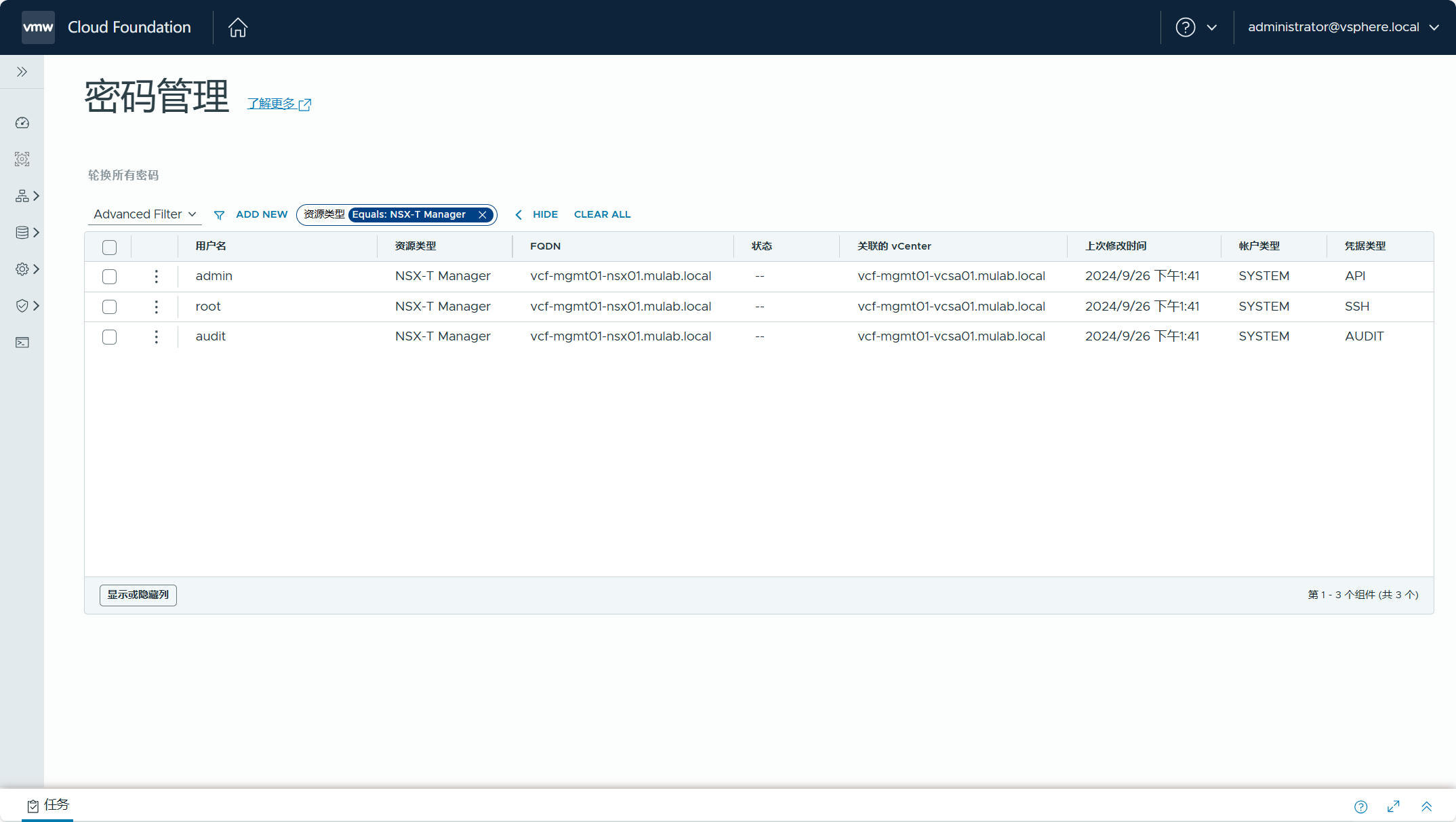Expand the Administration sidebar chevron
This screenshot has height=822, width=1456.
[37, 269]
